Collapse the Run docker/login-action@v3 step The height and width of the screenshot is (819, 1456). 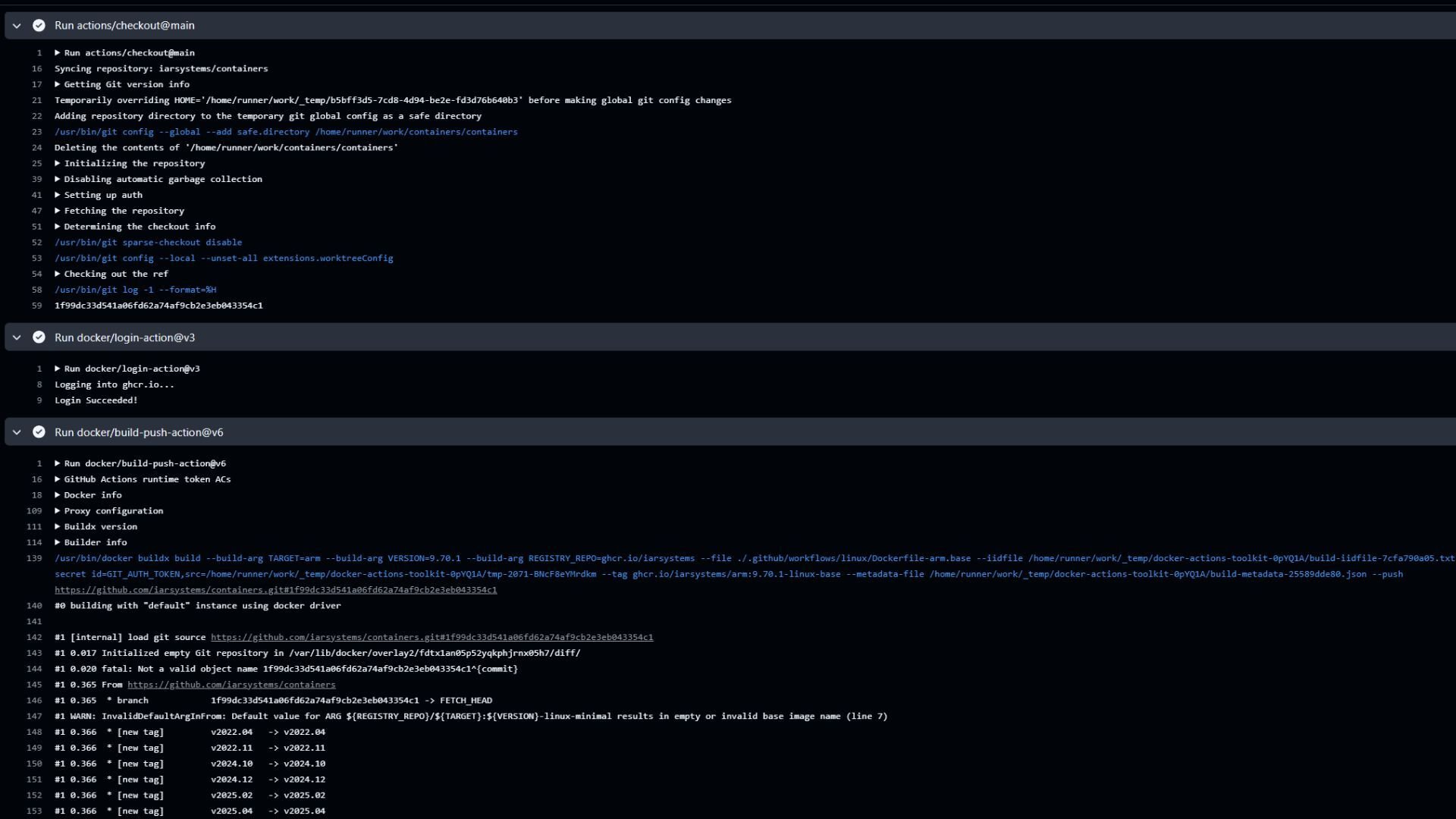16,337
